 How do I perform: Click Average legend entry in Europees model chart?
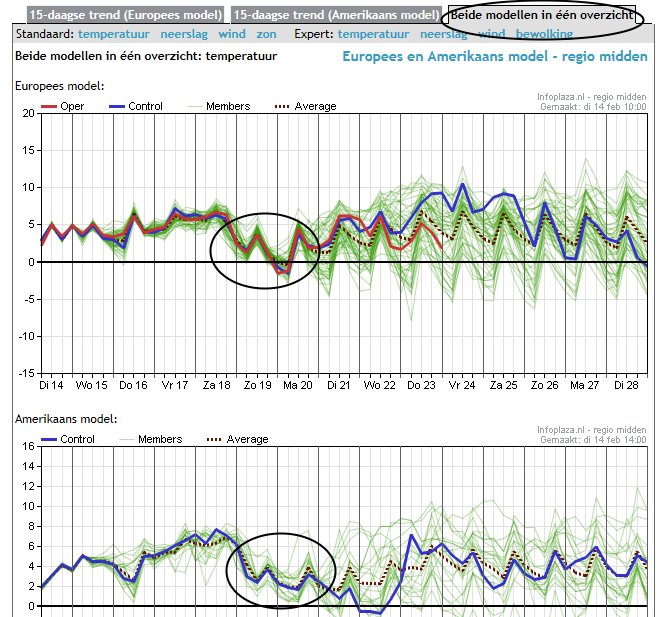point(315,106)
